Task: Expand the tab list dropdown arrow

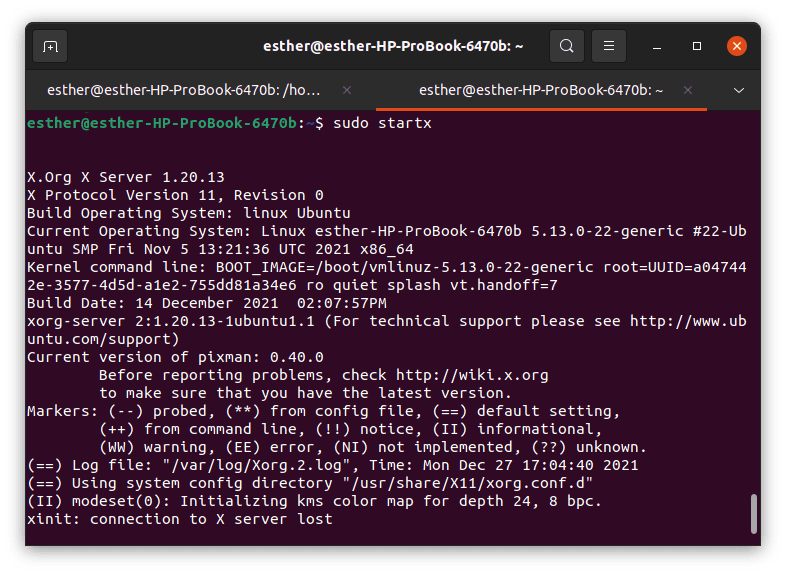Action: point(738,90)
